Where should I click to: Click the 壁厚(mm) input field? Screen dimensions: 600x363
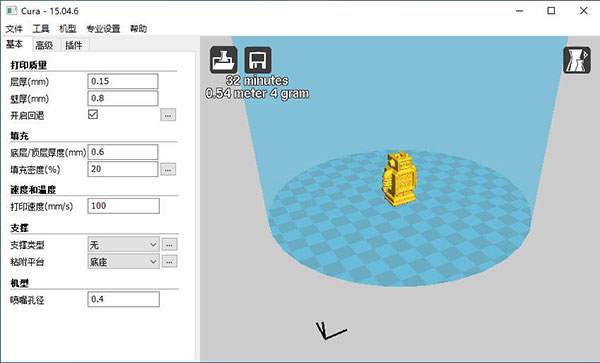pos(123,98)
